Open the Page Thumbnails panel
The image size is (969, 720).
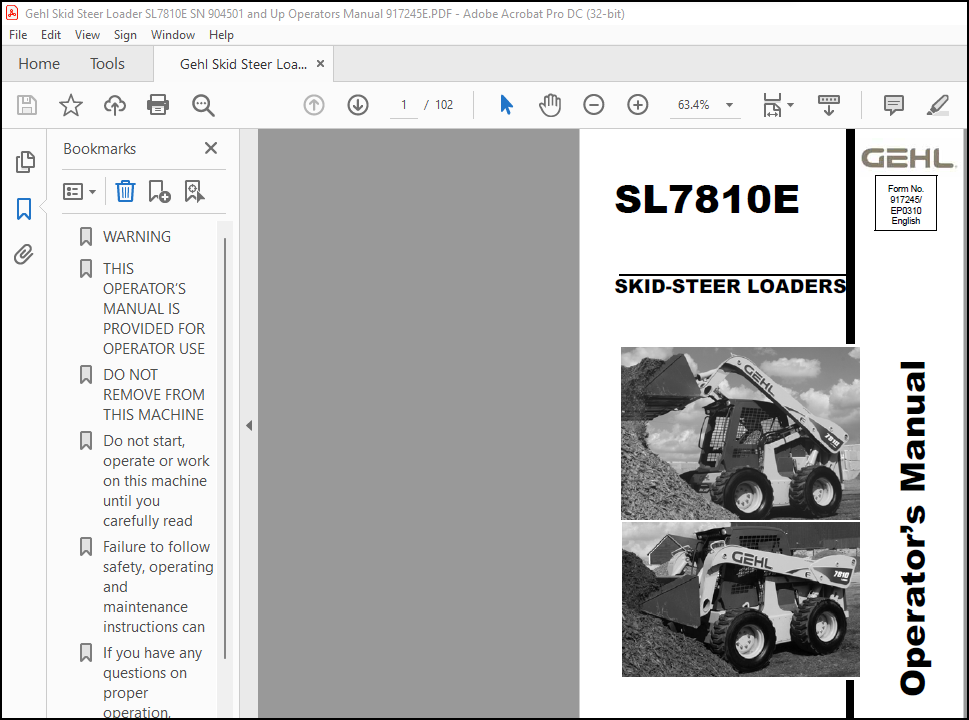(25, 162)
